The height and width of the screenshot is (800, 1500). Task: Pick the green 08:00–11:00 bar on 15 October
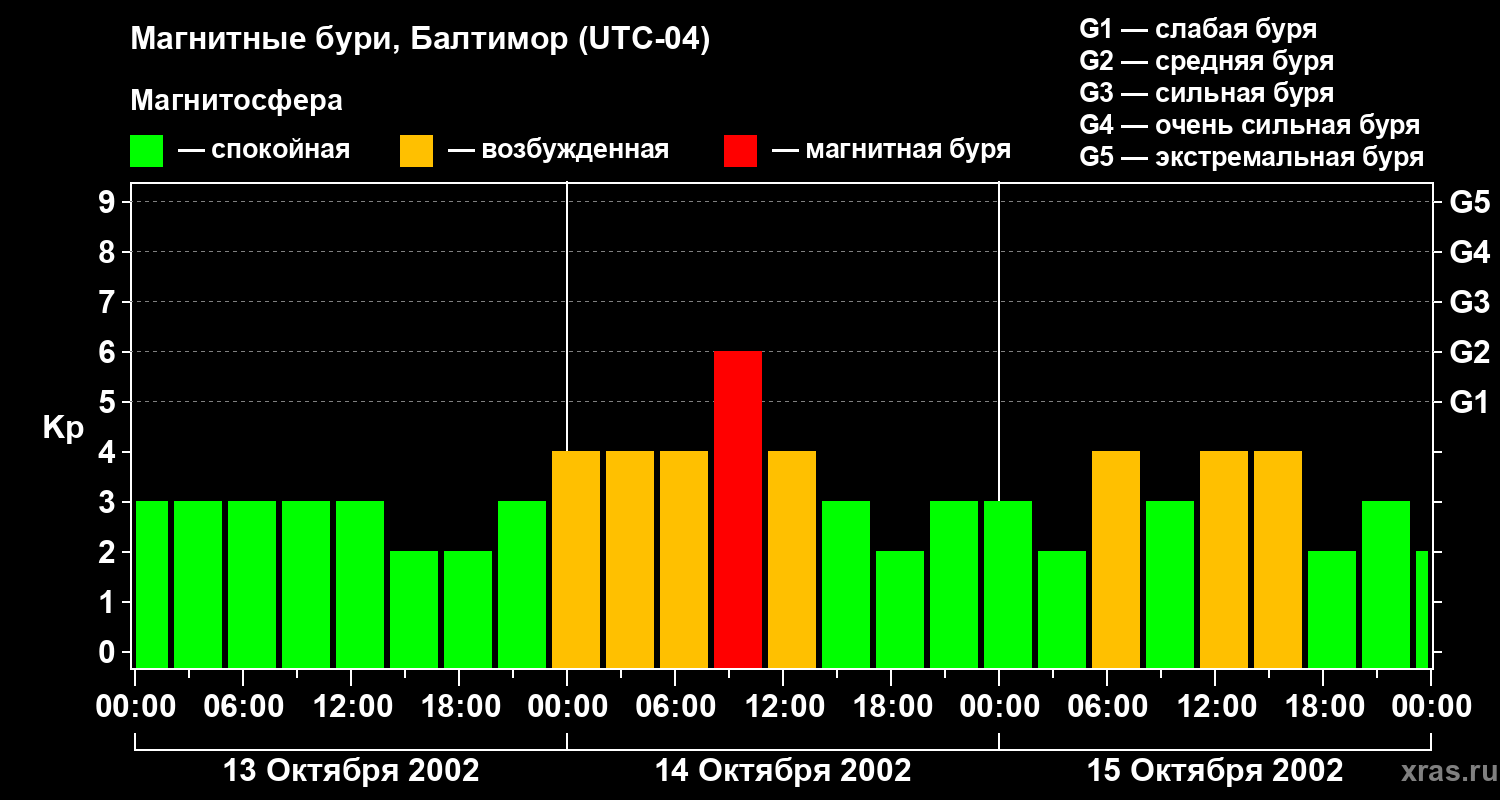click(x=1170, y=585)
